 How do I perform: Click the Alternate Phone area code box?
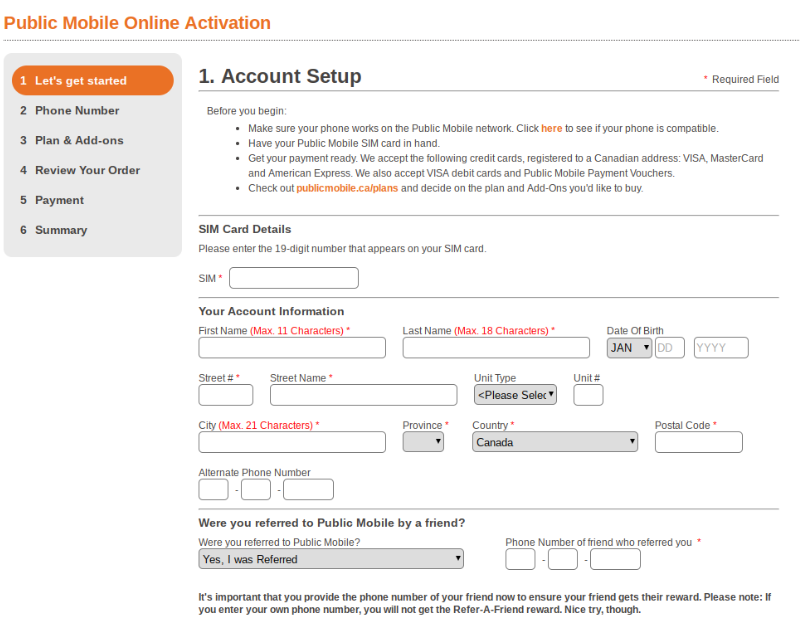coord(214,490)
